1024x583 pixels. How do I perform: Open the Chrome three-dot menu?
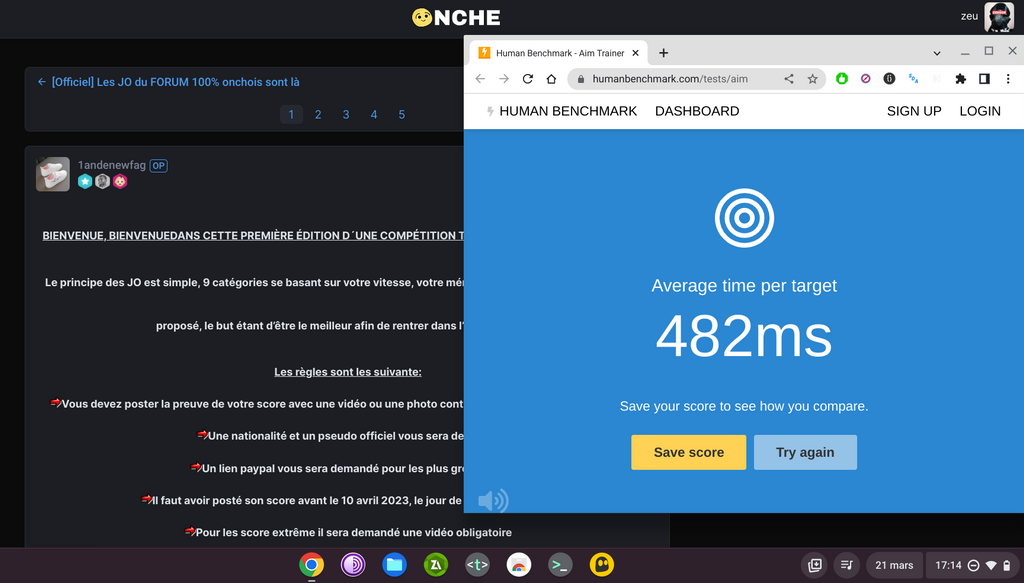pos(1008,79)
